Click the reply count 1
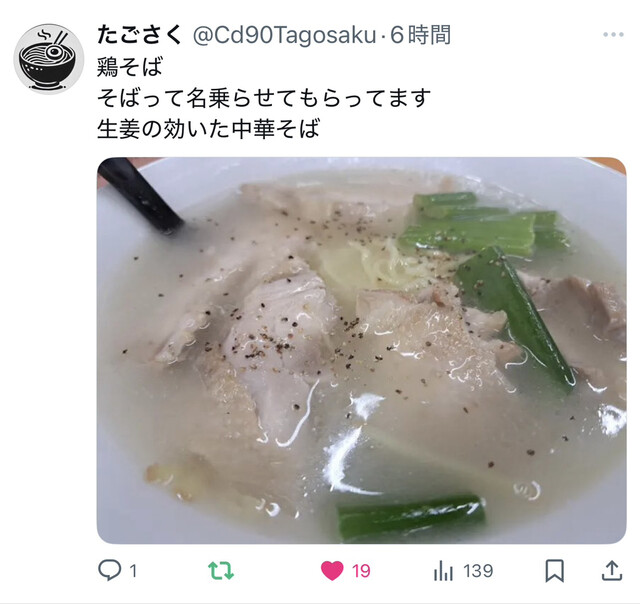The width and height of the screenshot is (640, 604). 133,571
